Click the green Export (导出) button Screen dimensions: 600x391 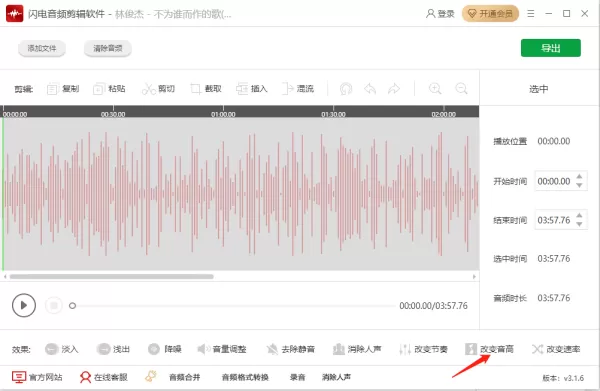[x=551, y=48]
